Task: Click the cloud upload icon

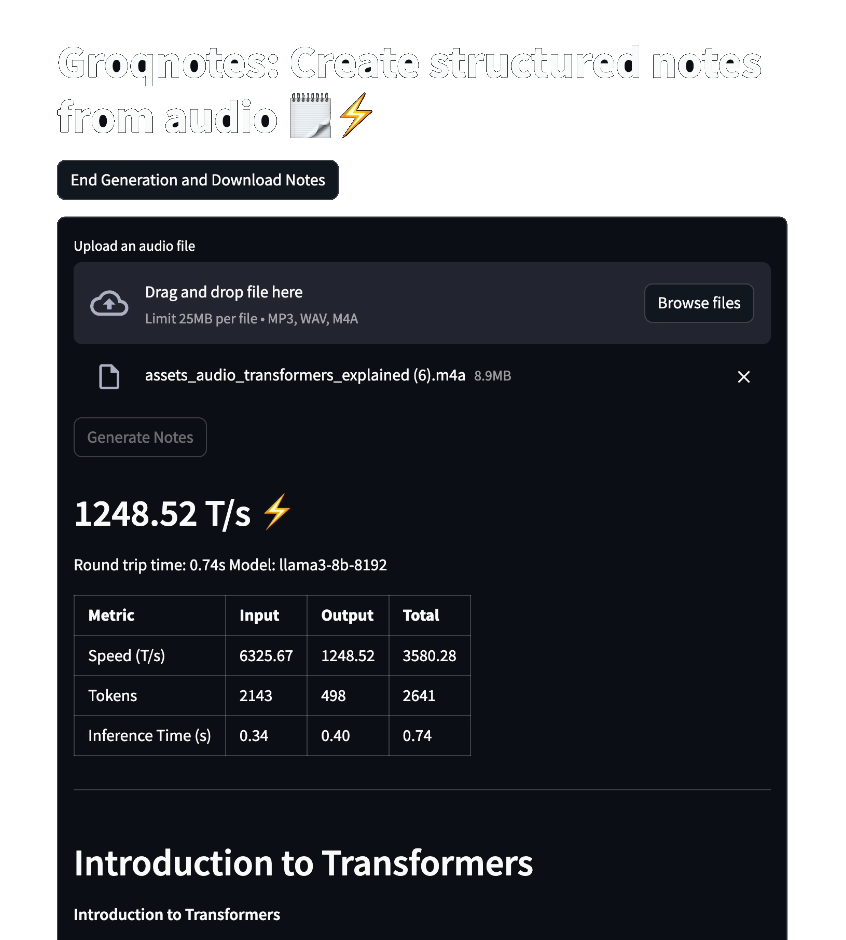Action: 109,303
